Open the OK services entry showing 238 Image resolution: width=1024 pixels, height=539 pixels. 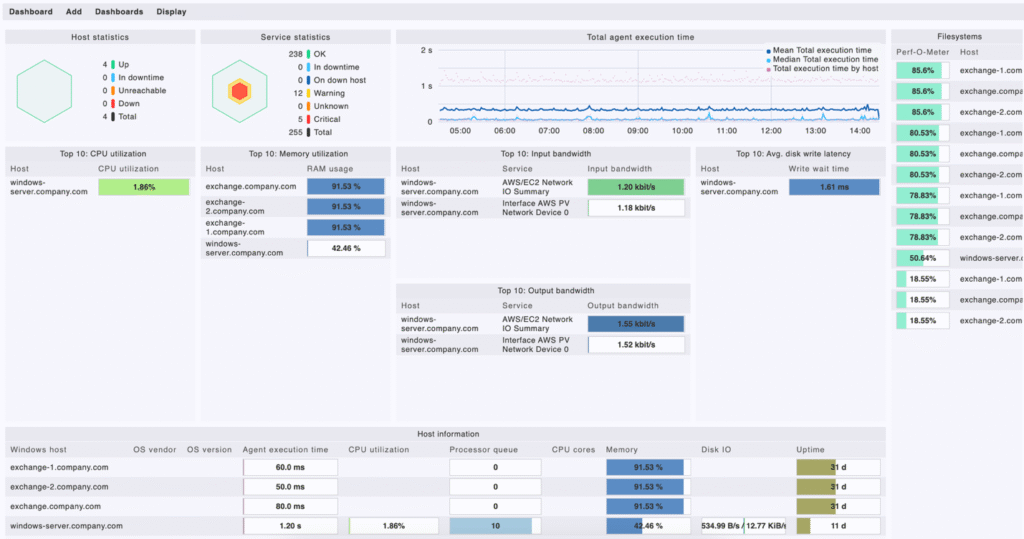pyautogui.click(x=307, y=54)
